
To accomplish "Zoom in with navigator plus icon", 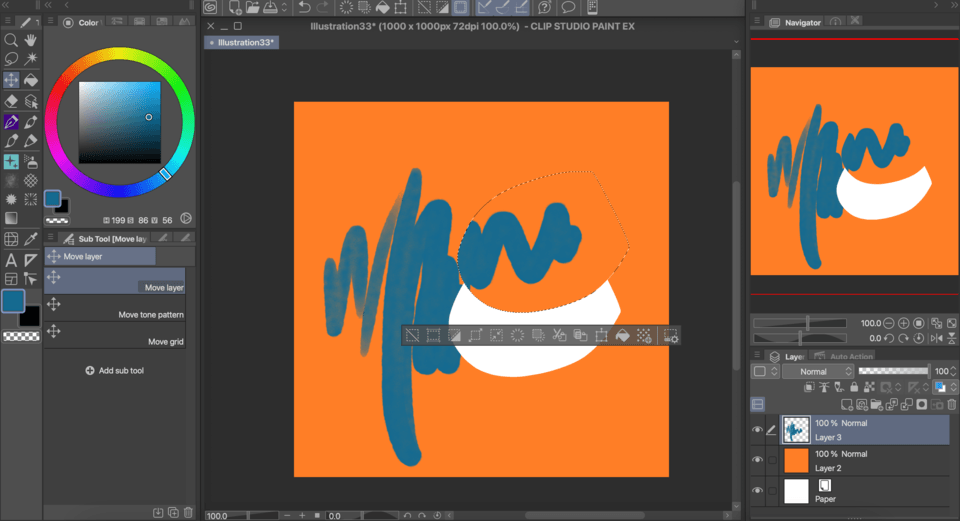I will coord(904,323).
